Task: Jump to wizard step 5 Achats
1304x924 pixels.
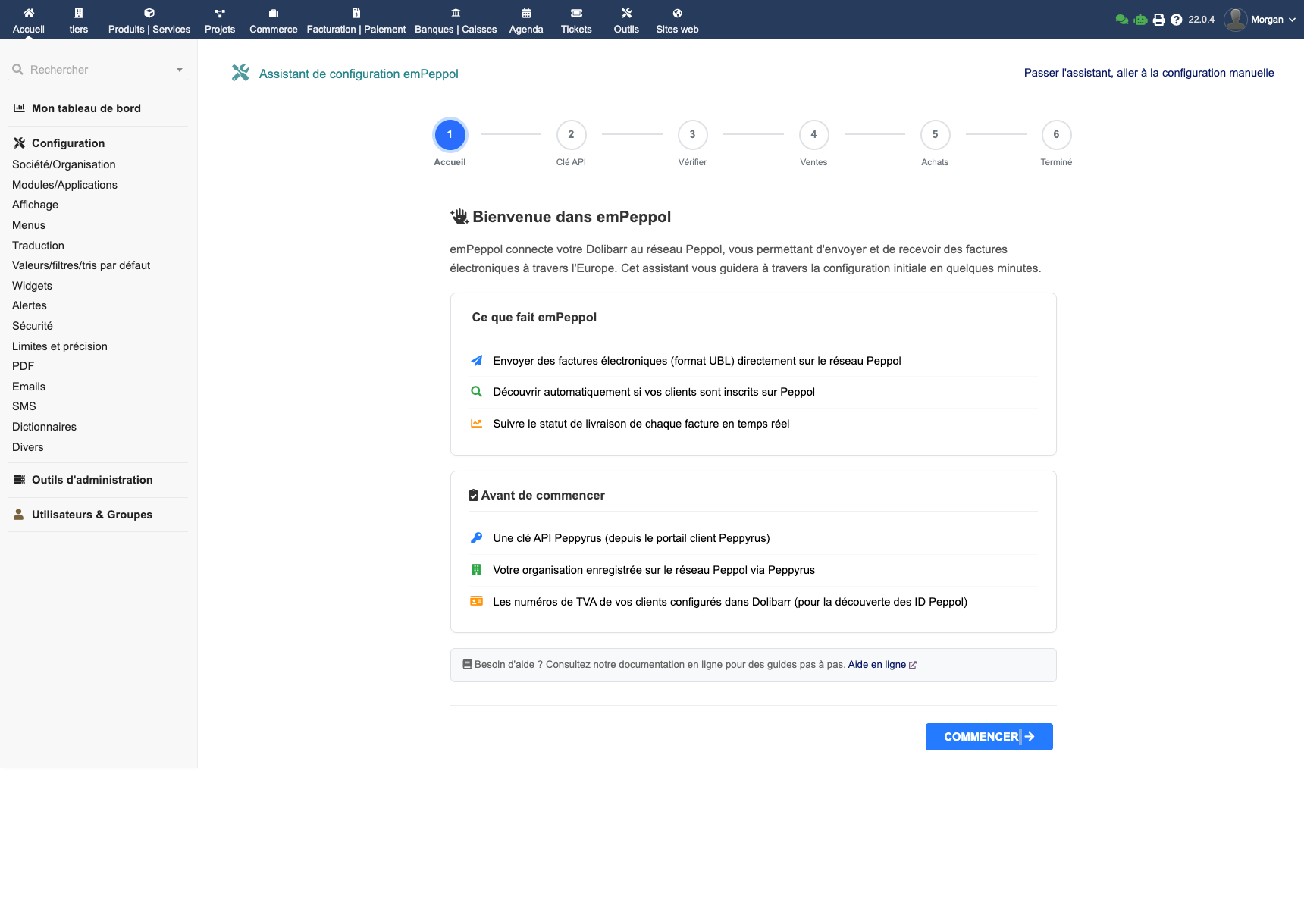Action: point(935,135)
